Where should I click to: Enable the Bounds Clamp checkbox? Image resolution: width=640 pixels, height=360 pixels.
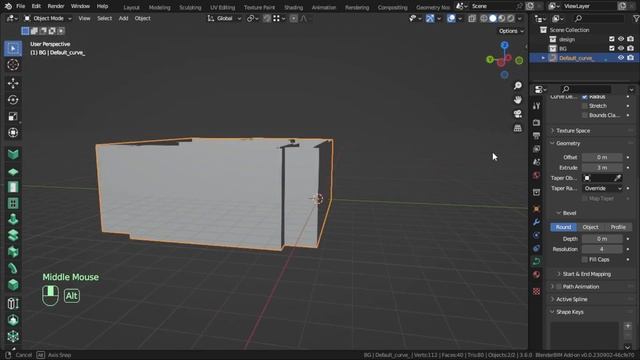tap(584, 115)
